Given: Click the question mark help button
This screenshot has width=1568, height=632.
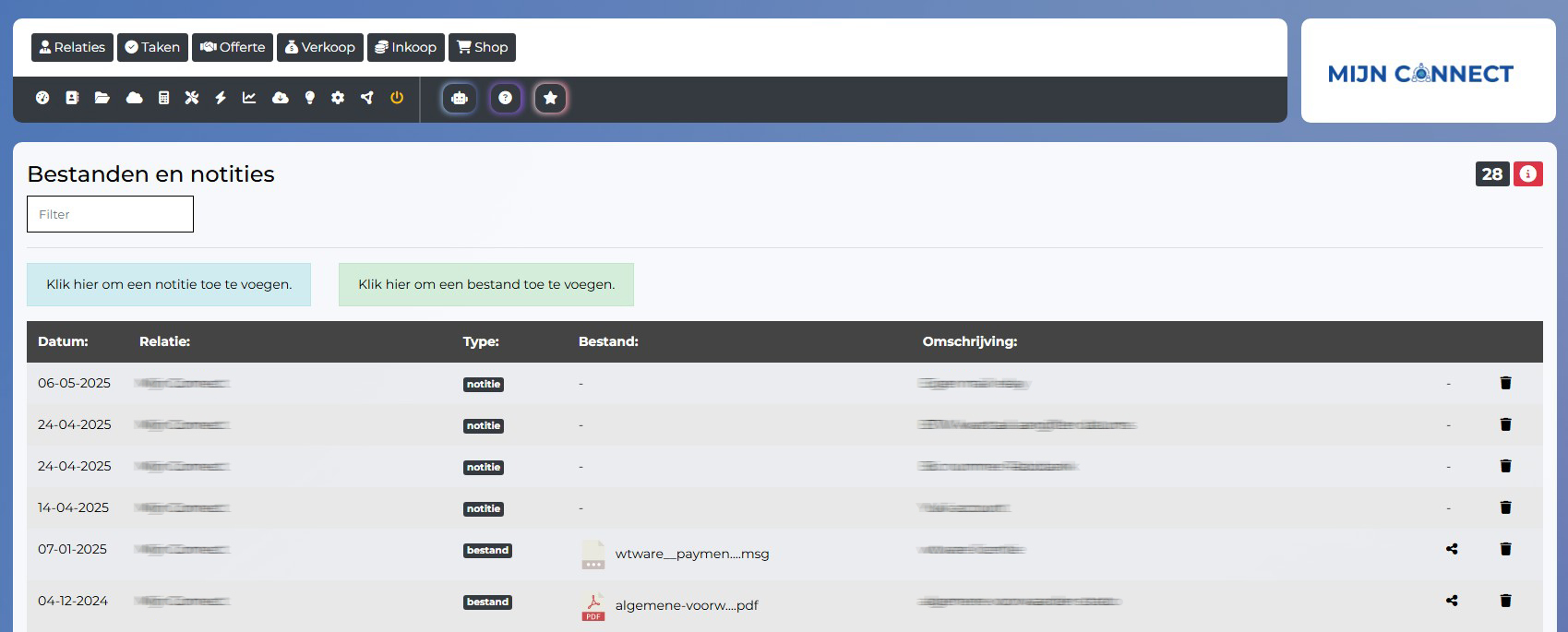Looking at the screenshot, I should tap(505, 99).
